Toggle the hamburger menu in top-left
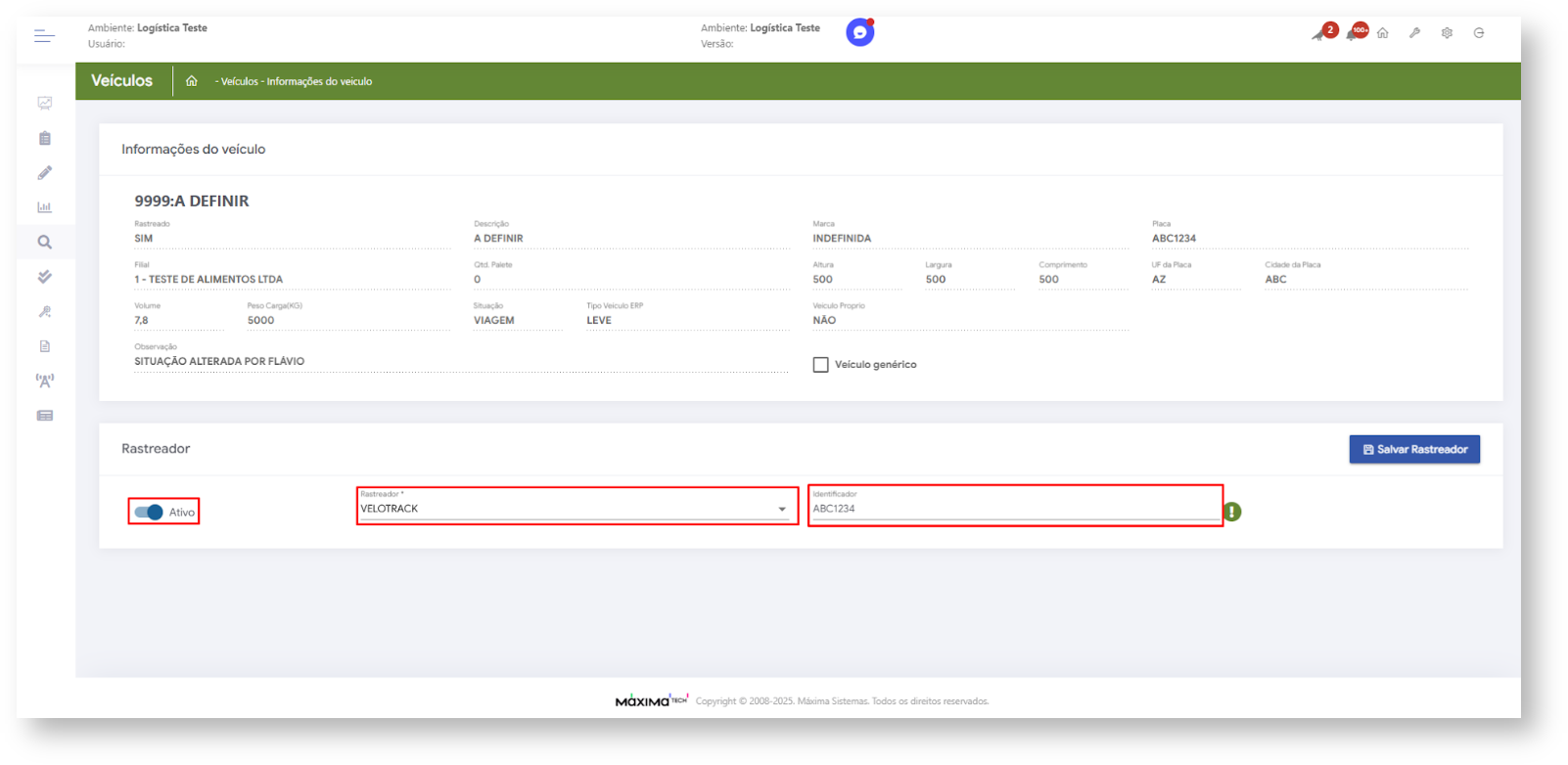This screenshot has height=765, width=1568. coord(44,36)
